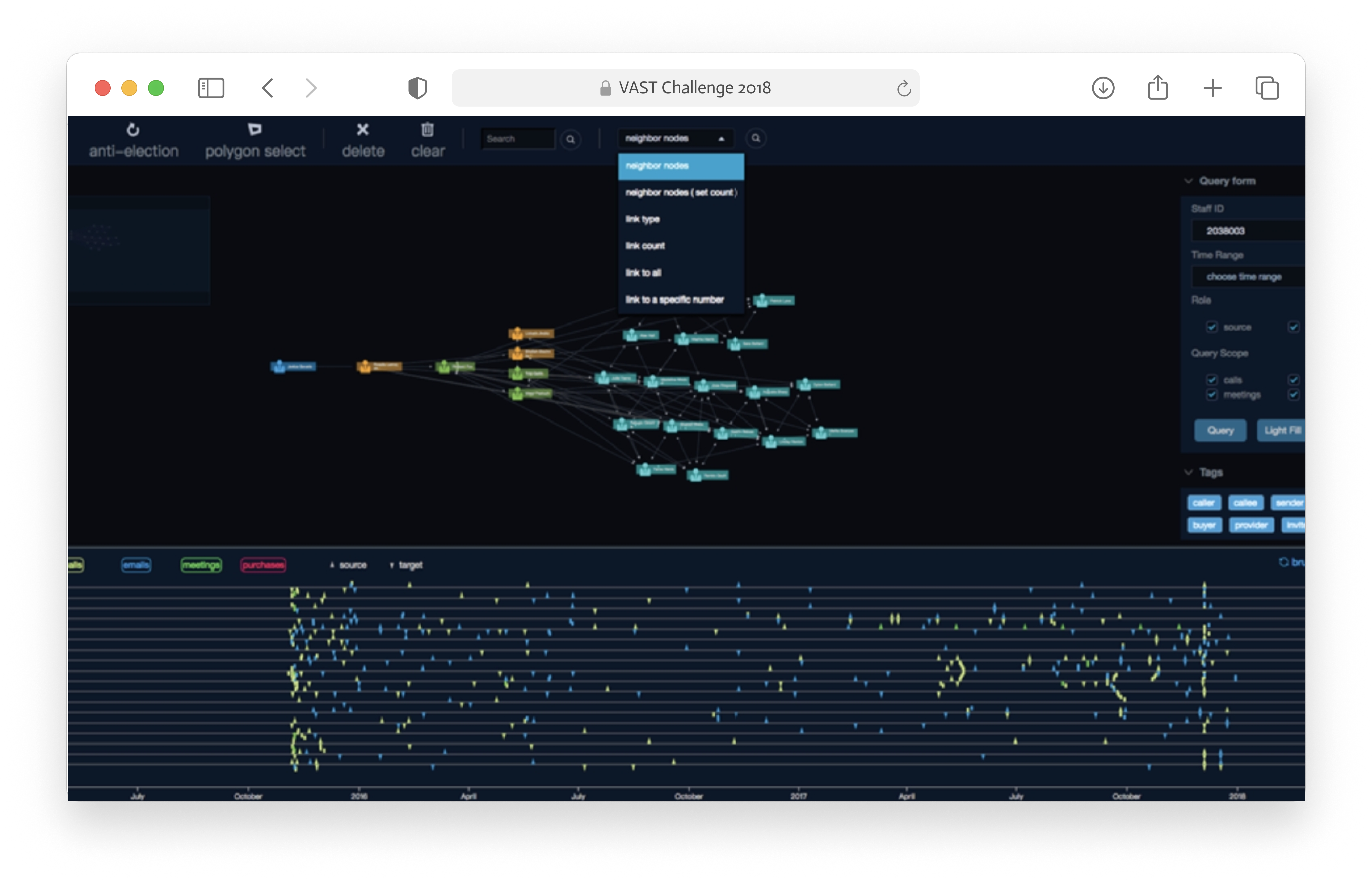
Task: Select highlighted neighbor nodes option
Action: (681, 166)
